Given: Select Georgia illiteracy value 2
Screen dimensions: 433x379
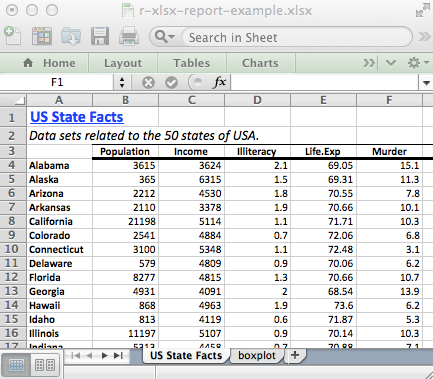Looking at the screenshot, I should 257,292.
